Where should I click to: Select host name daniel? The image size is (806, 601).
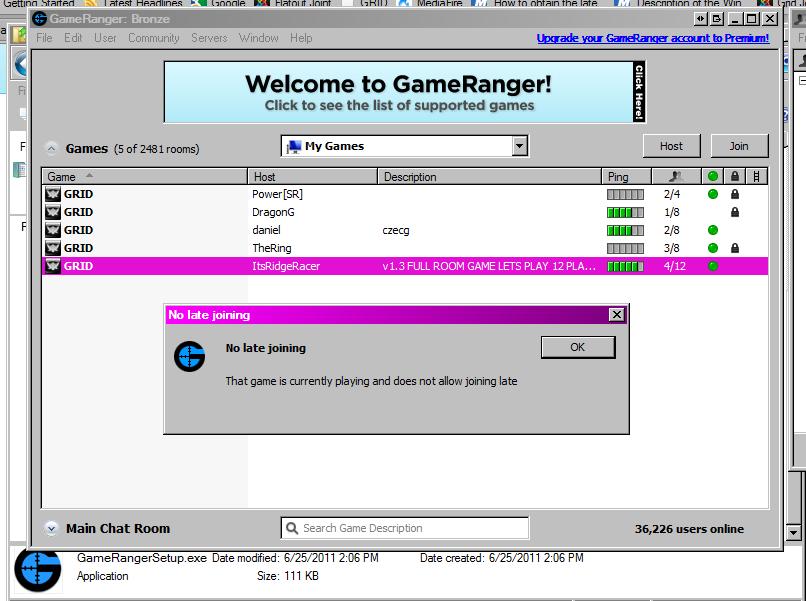266,230
